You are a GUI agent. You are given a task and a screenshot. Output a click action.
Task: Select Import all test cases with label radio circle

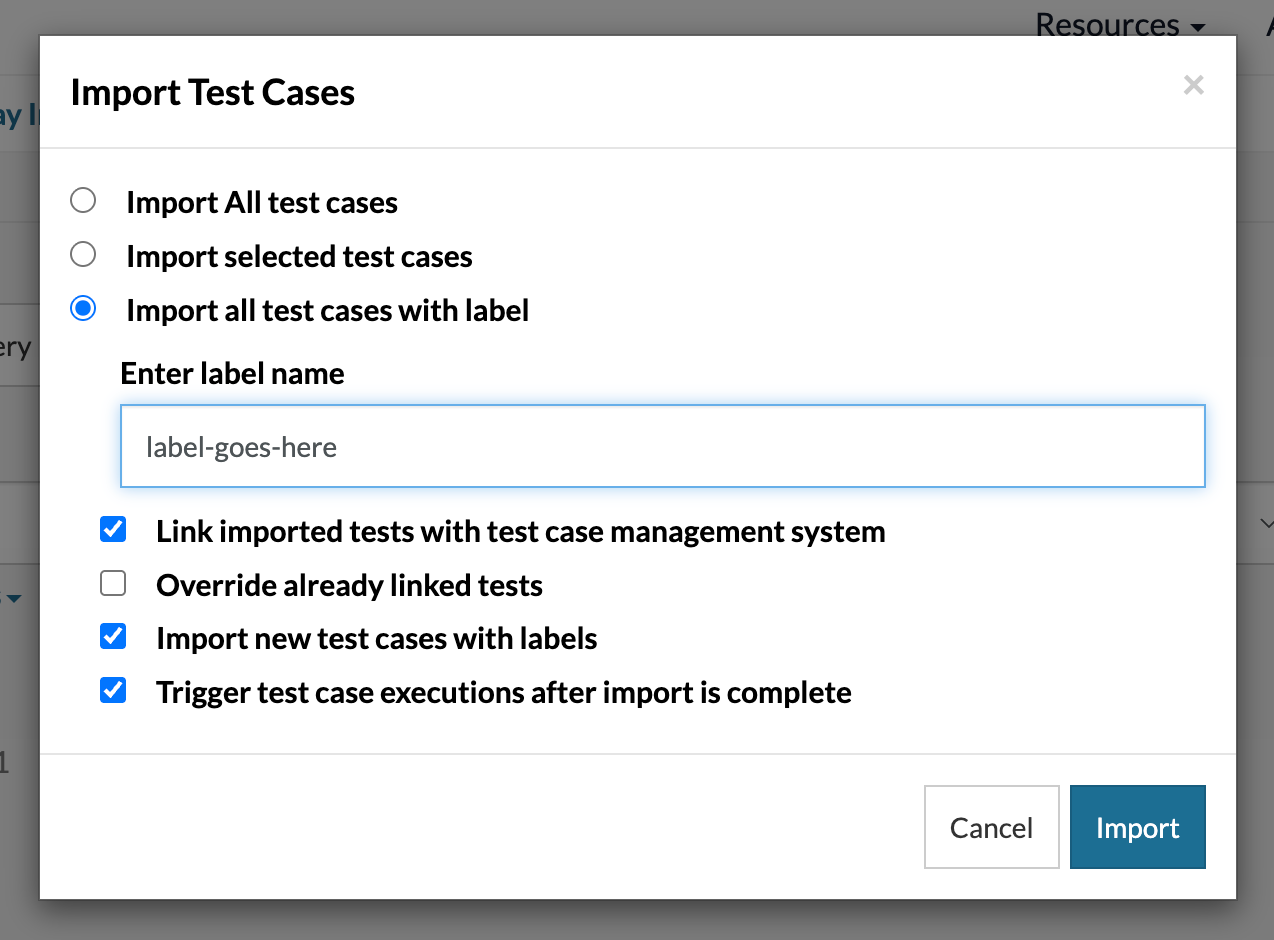[83, 309]
